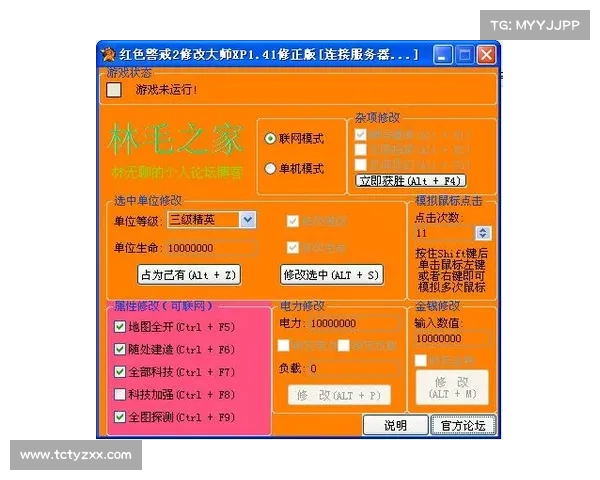The image size is (600, 480).
Task: Click the 电力 value input field
Action: (x=354, y=324)
